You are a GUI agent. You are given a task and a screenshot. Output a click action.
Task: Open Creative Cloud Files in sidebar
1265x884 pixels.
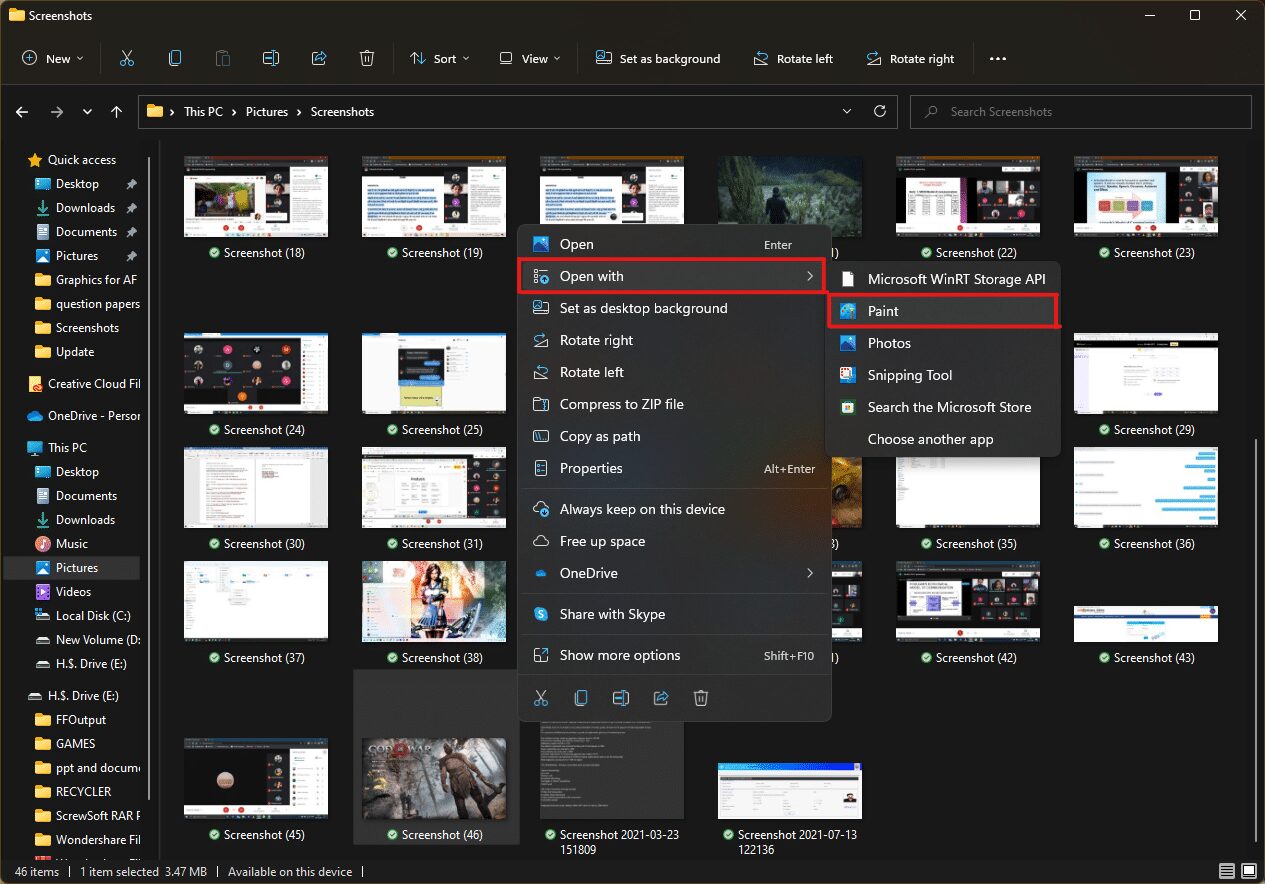85,384
